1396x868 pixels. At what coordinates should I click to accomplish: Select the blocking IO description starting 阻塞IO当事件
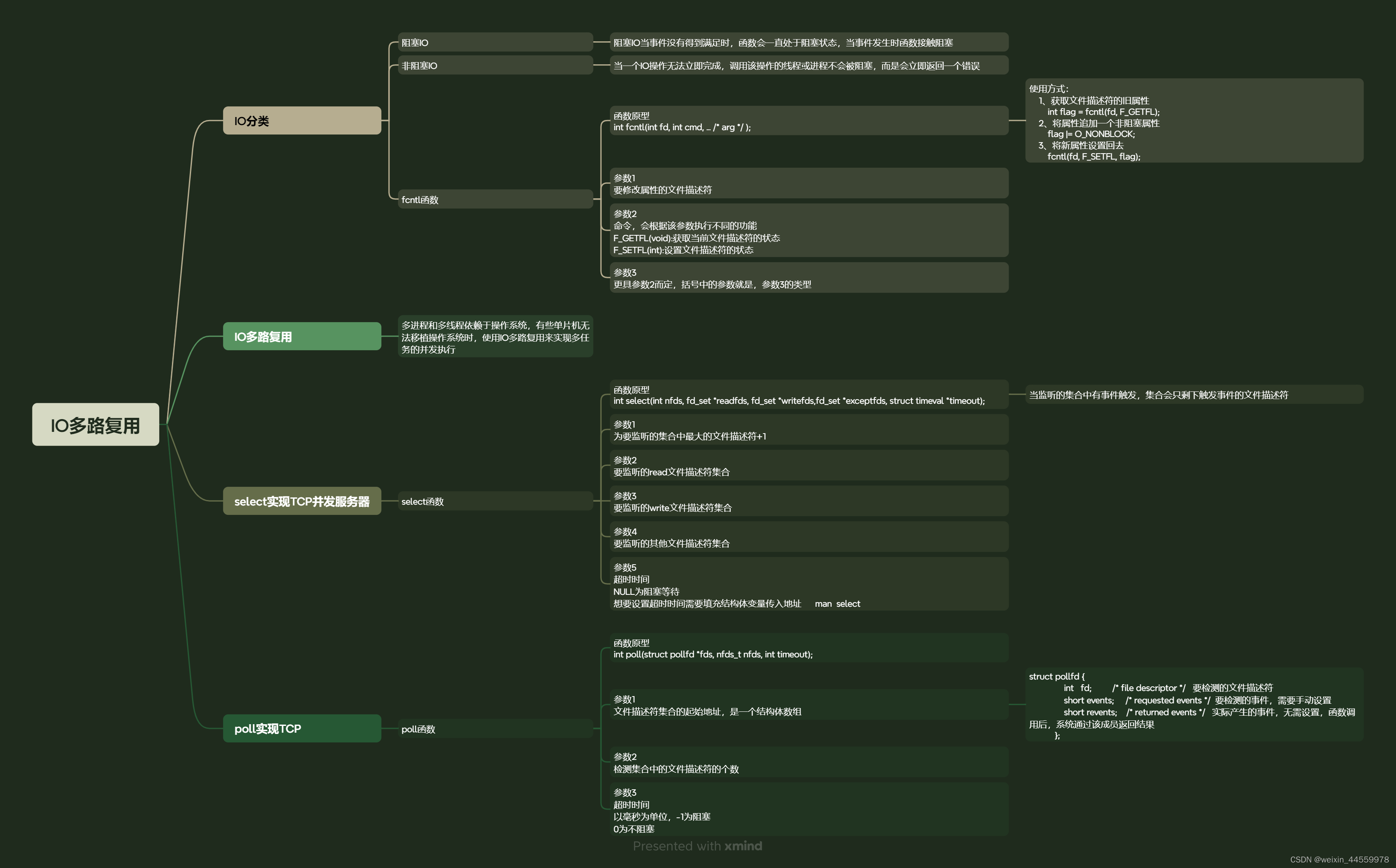(x=809, y=43)
